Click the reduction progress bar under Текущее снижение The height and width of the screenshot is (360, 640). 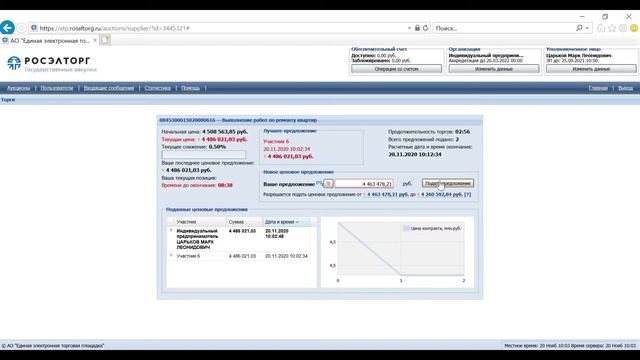click(204, 155)
